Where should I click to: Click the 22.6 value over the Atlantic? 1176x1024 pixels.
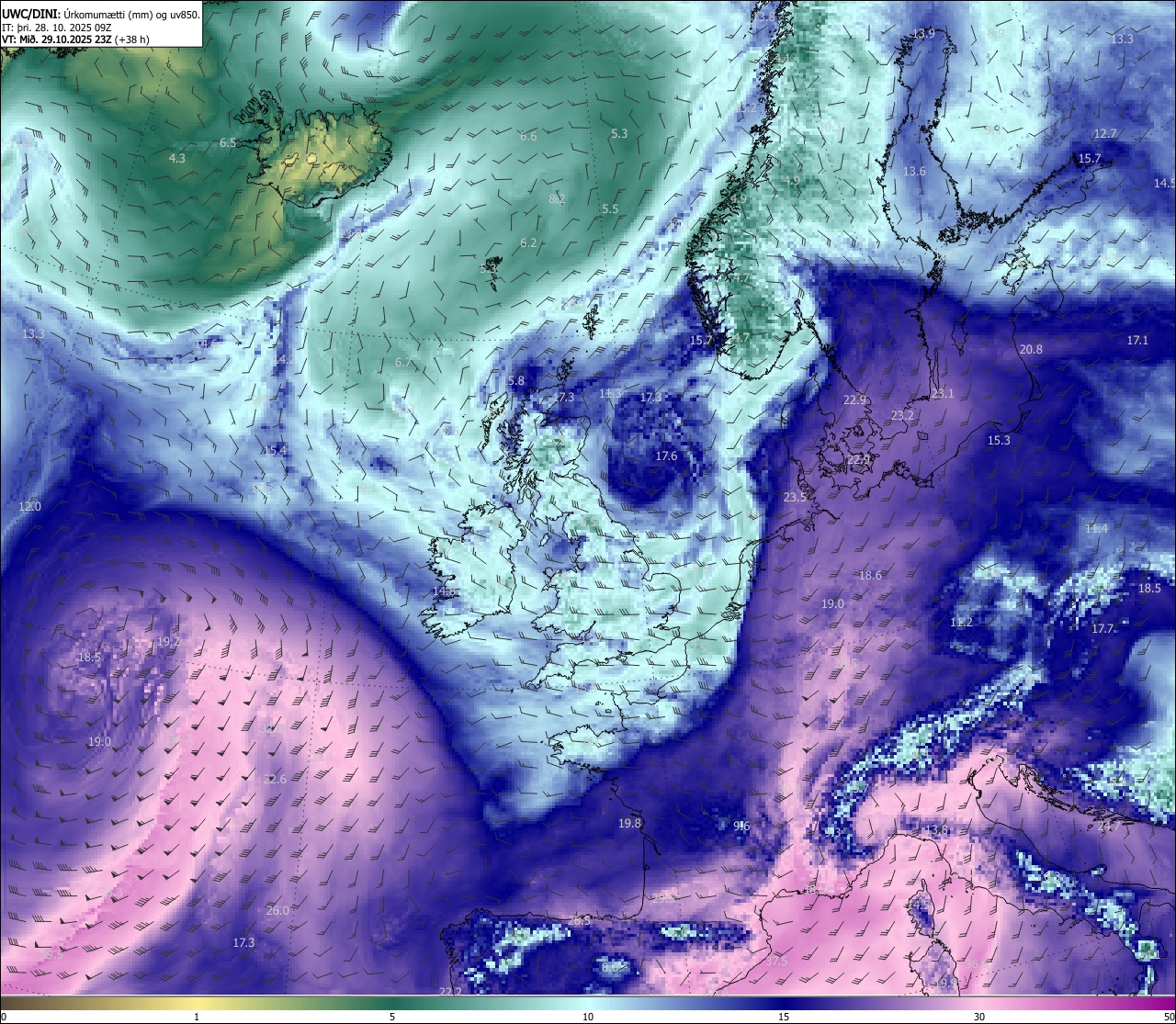tap(275, 779)
